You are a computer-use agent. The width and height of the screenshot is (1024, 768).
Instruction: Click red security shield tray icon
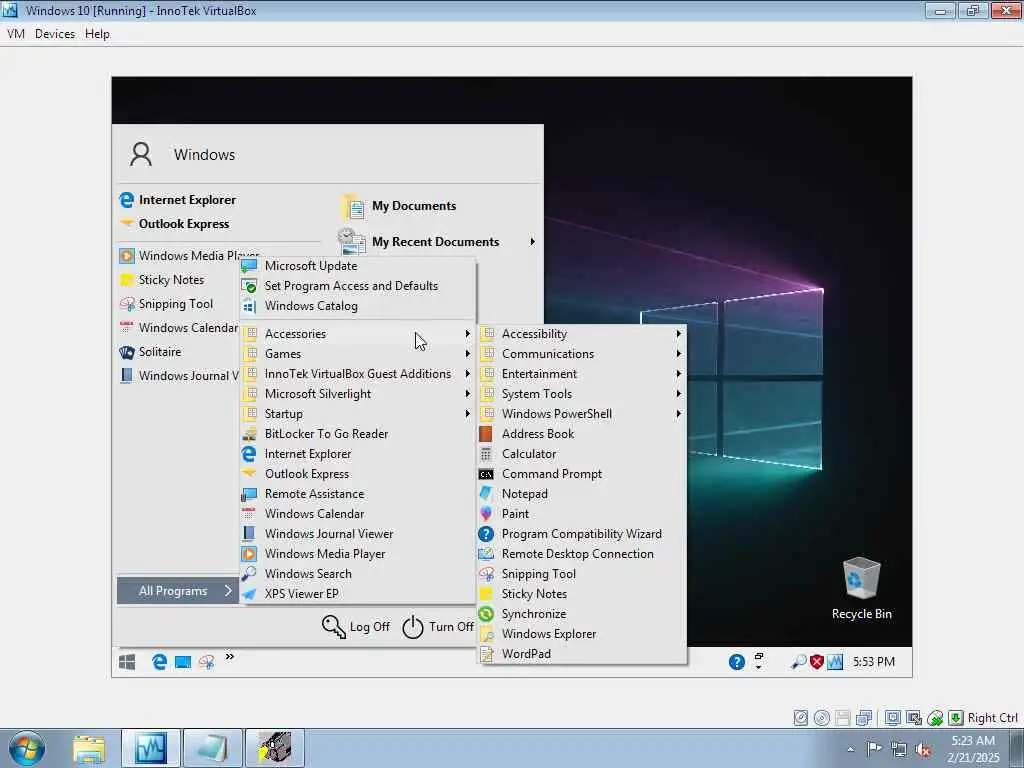pyautogui.click(x=816, y=662)
